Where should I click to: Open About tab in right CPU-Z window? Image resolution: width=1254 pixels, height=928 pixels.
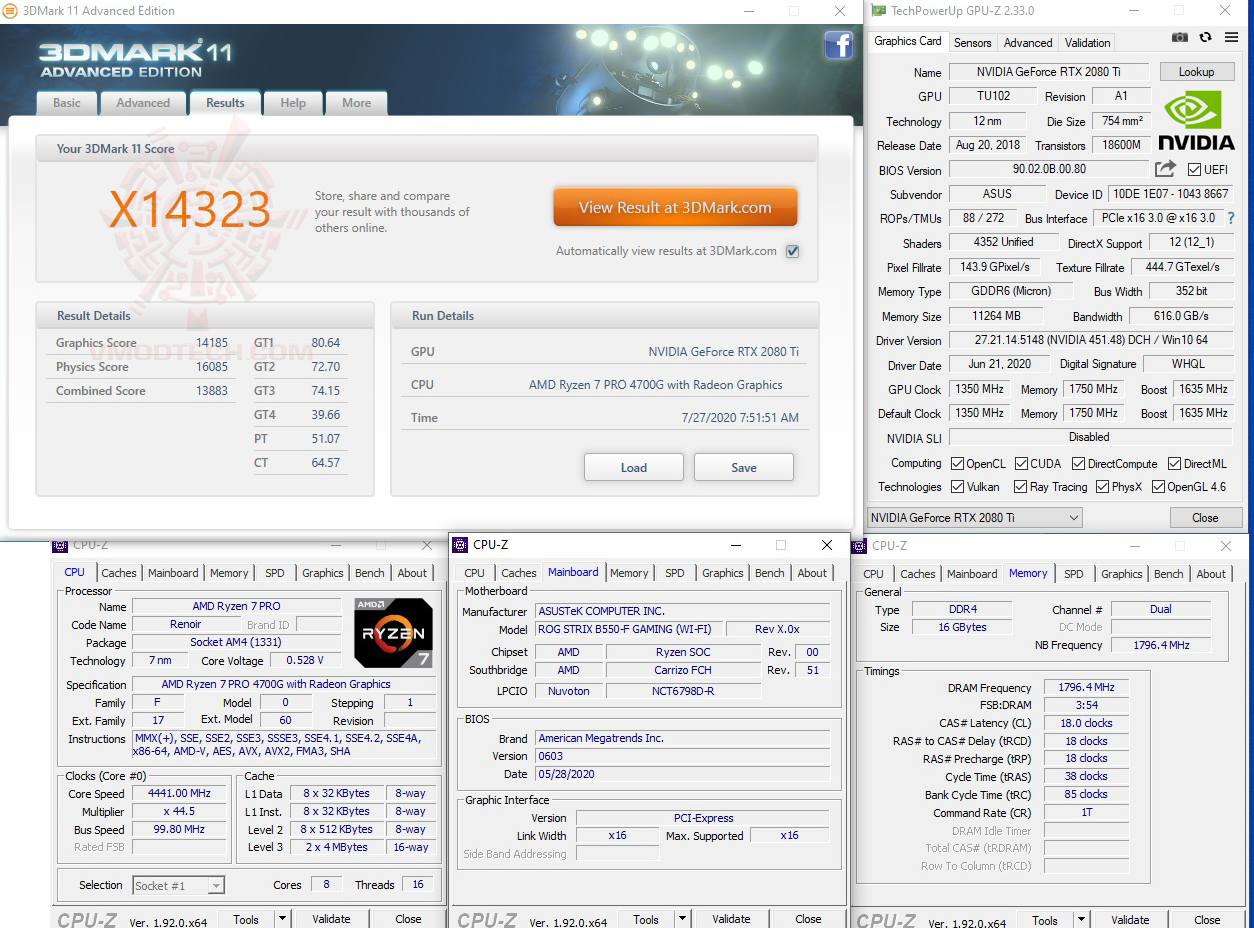pos(1211,574)
